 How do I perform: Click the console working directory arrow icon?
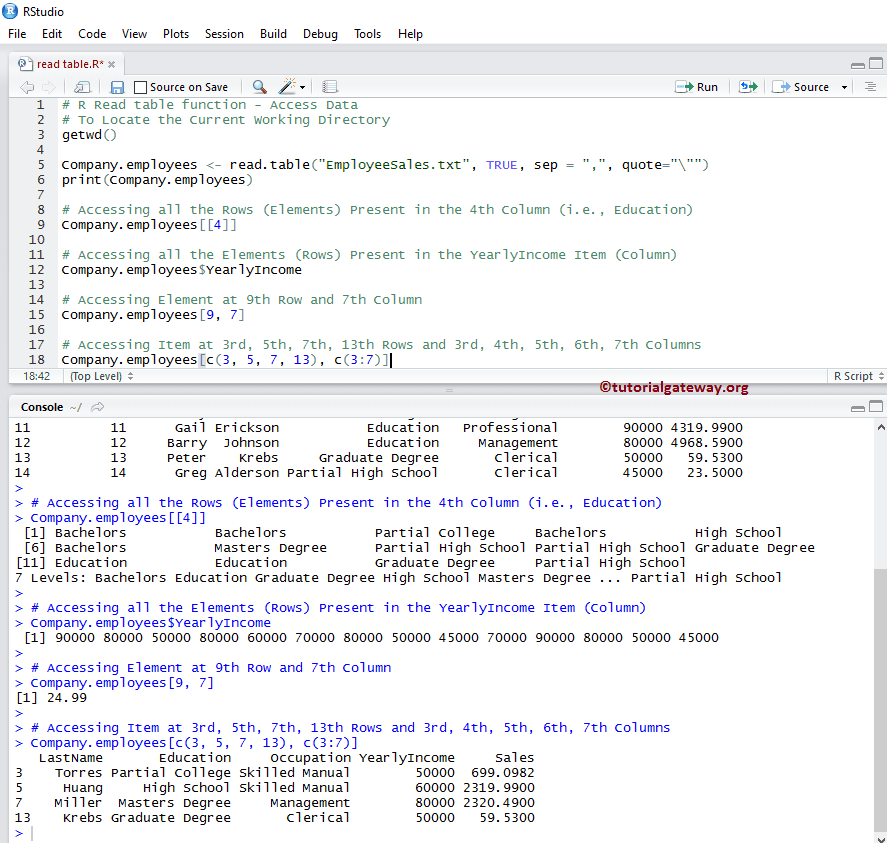[98, 407]
